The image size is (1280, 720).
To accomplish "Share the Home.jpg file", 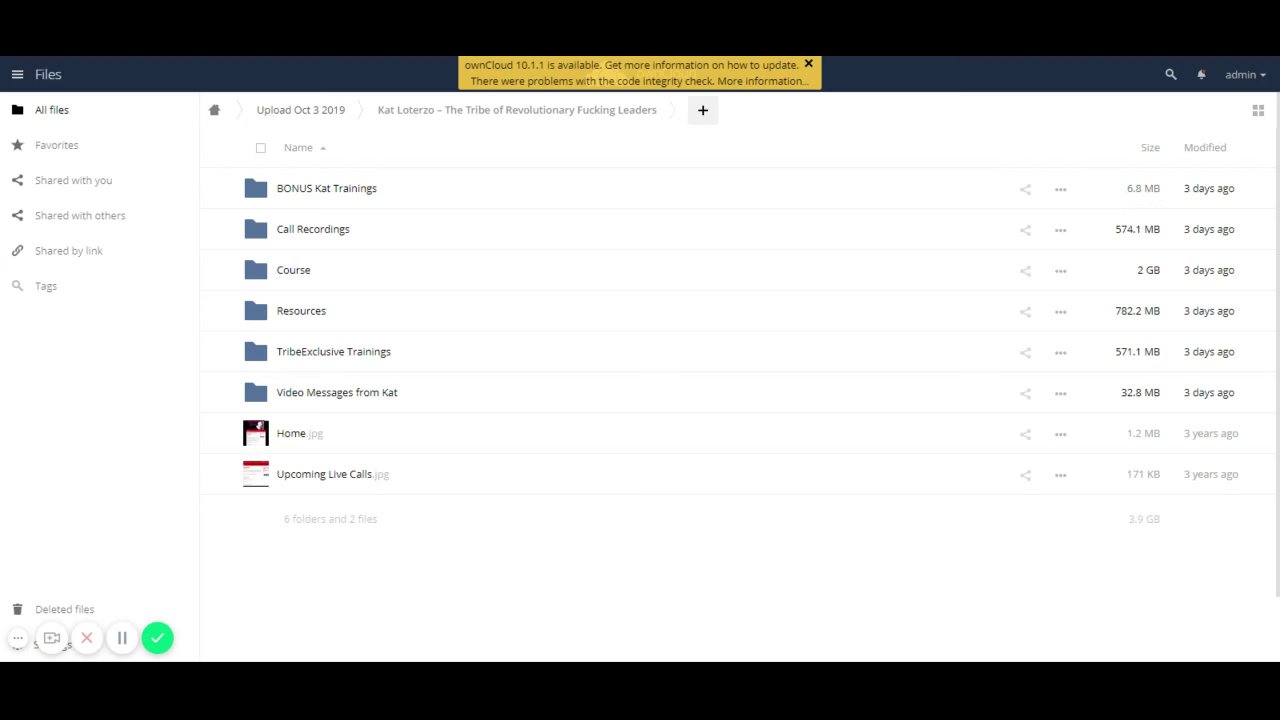I will tap(1025, 434).
